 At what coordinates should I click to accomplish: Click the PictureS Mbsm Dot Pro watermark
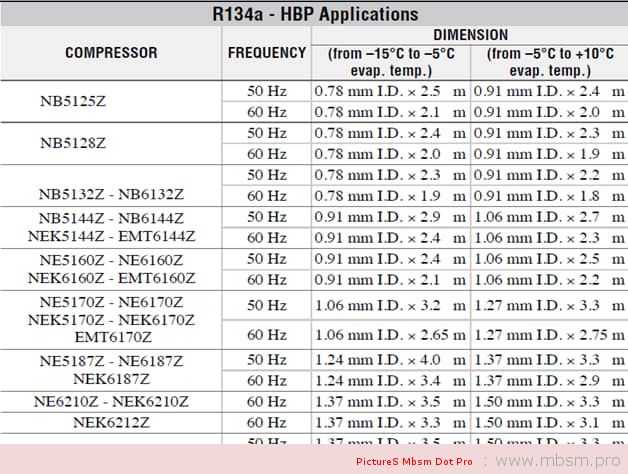(x=414, y=462)
